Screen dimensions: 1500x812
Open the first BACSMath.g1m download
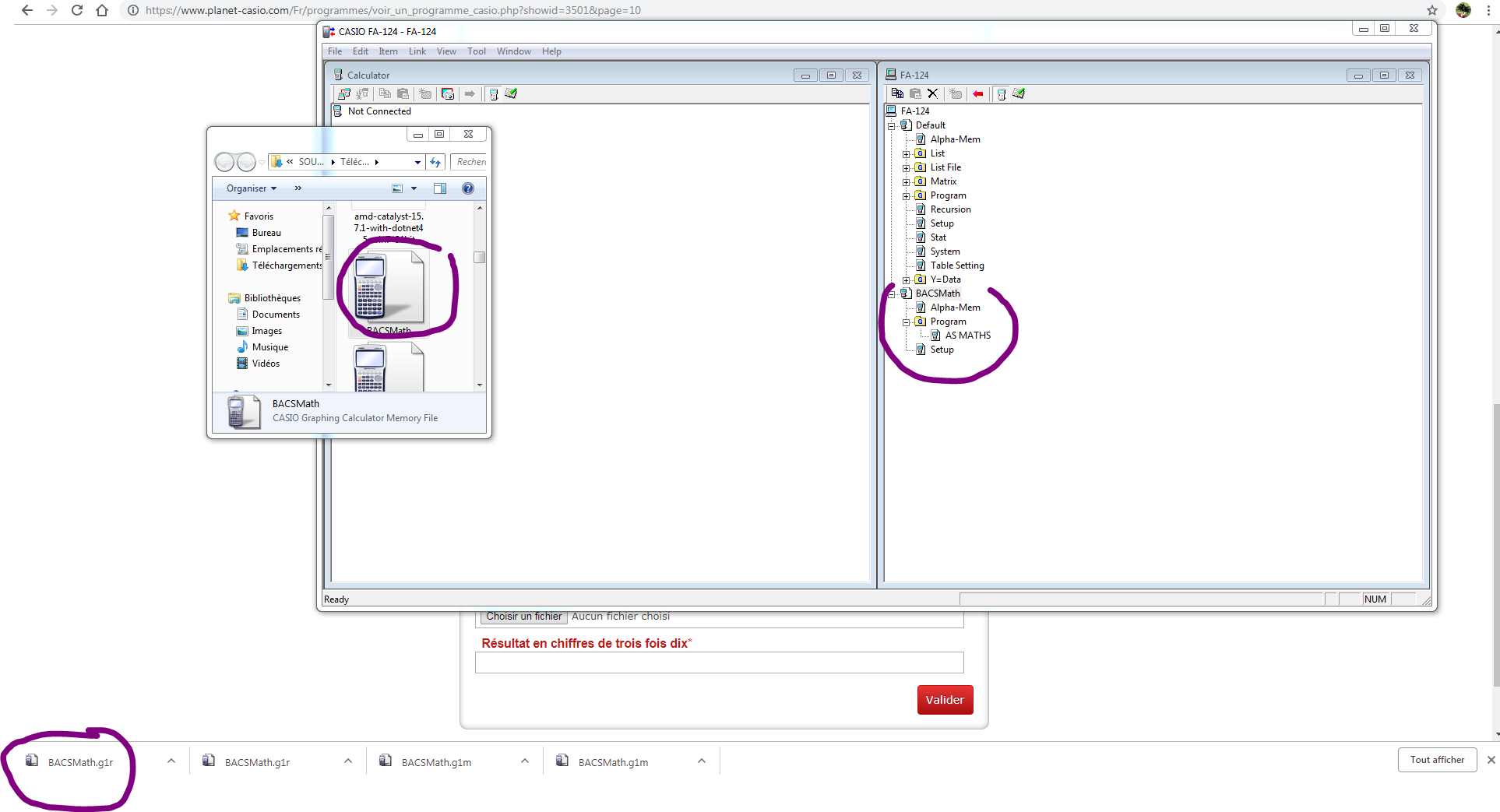point(436,762)
